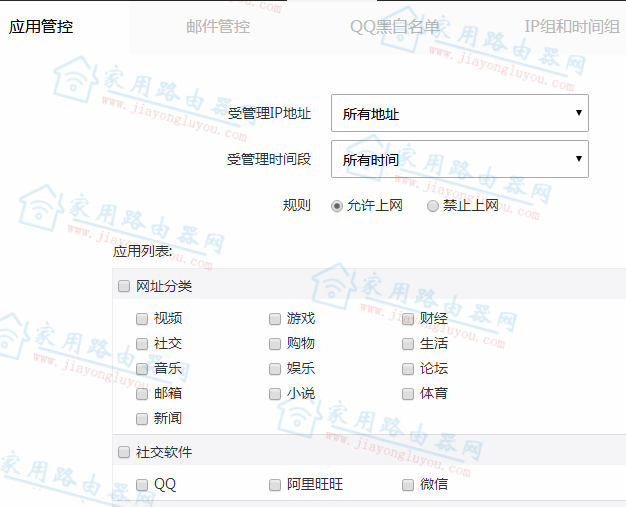Screen dimensions: 626x507
Task: Open the 邮件管控 tab
Action: 218,27
